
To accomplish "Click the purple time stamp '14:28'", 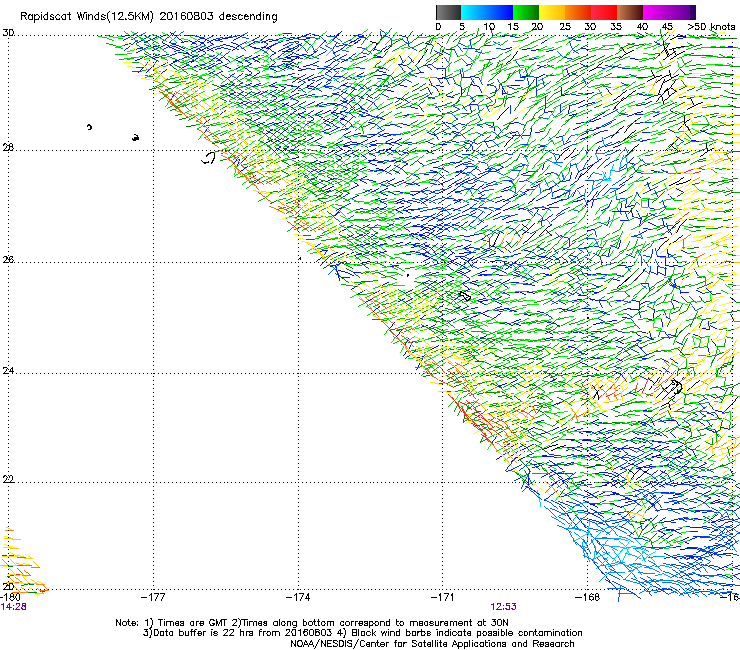I will coord(14,607).
